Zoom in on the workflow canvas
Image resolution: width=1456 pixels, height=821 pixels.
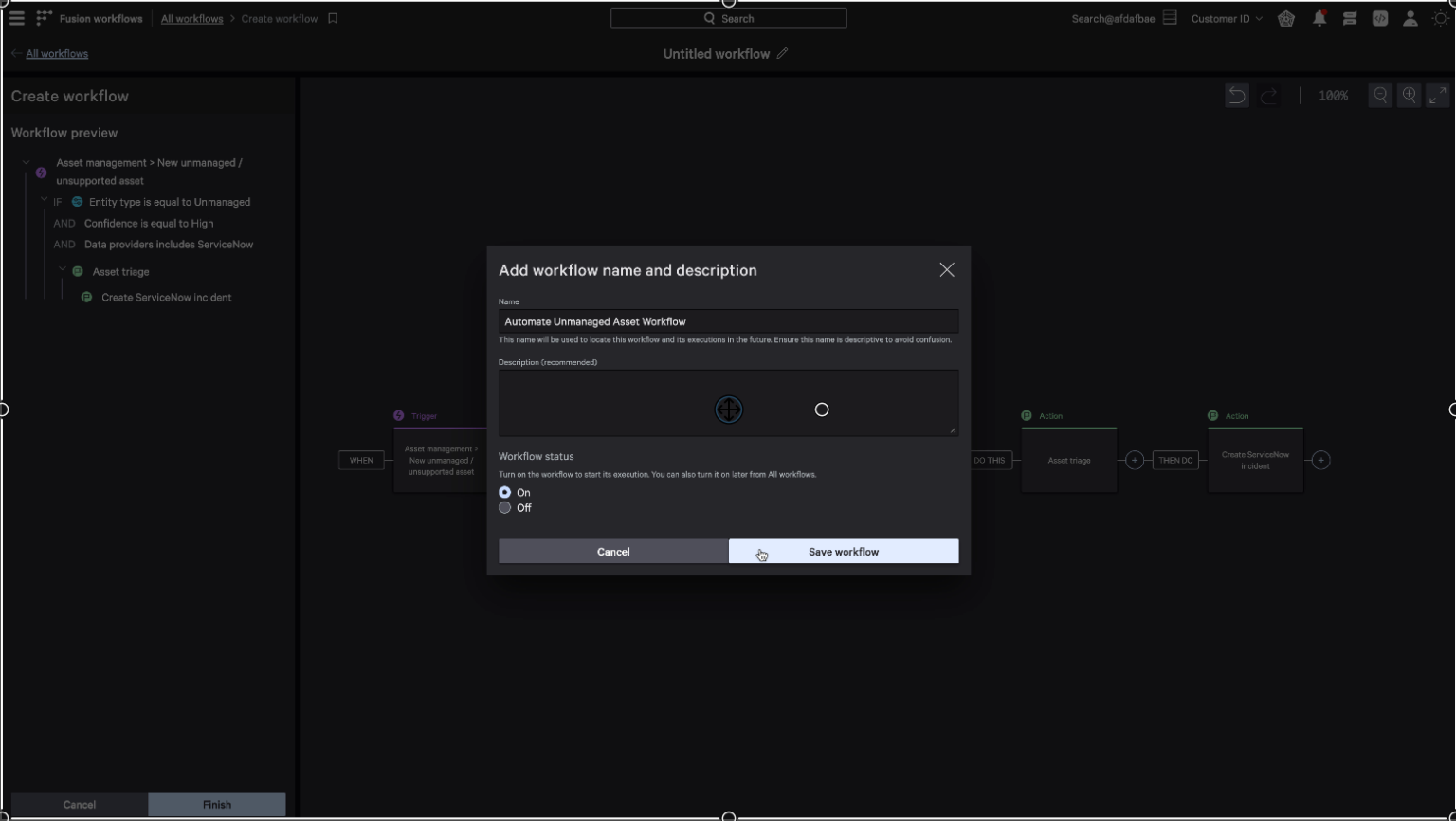[x=1410, y=96]
